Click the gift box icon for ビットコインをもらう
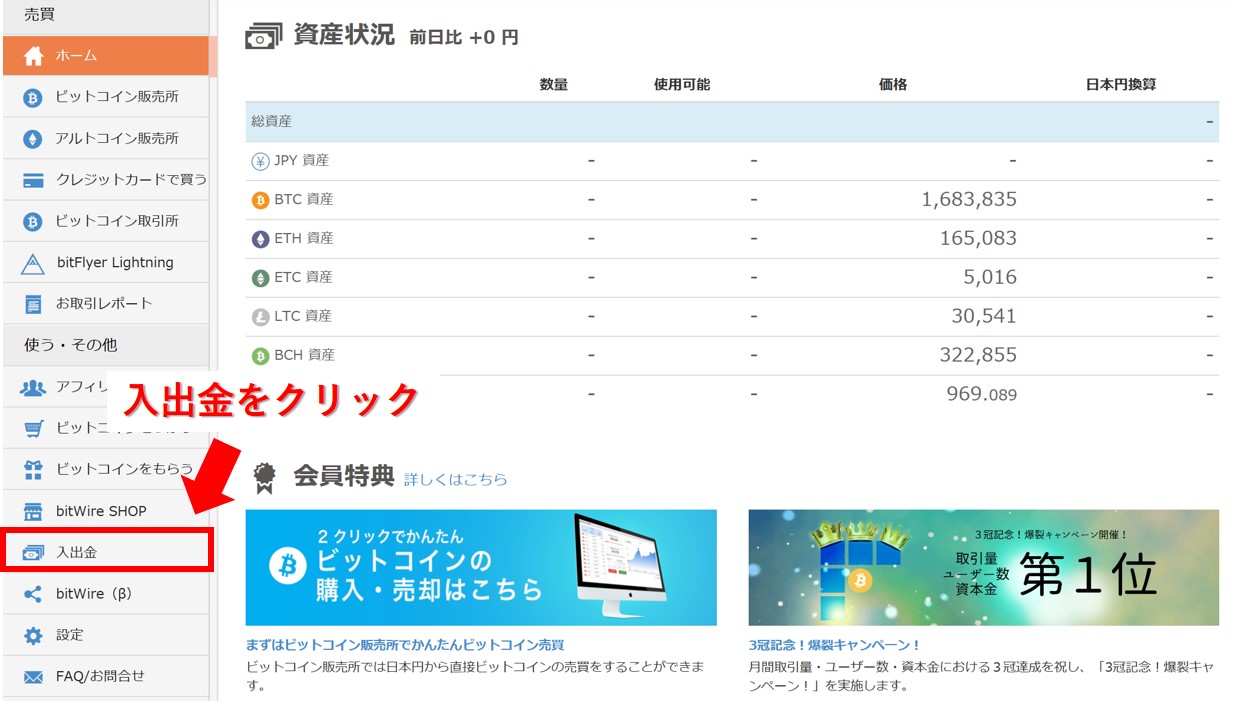Viewport: 1234px width, 701px height. [33, 469]
